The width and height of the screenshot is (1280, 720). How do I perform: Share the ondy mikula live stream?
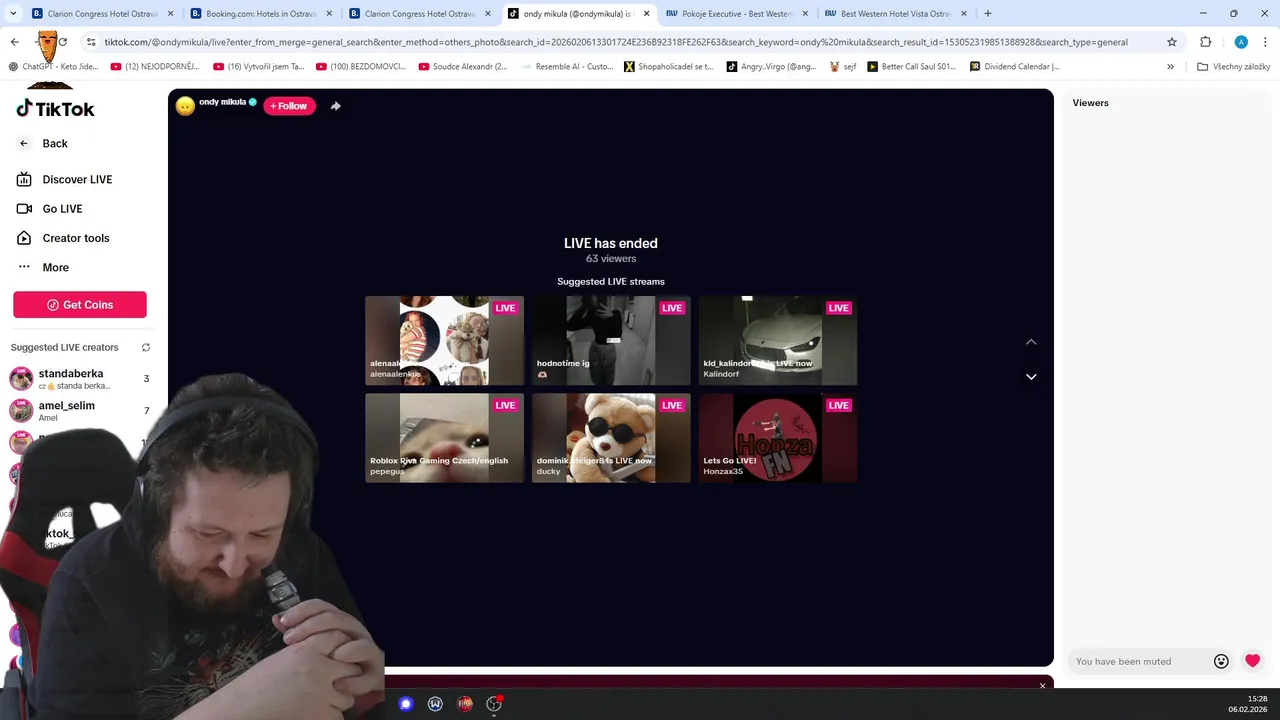click(x=336, y=106)
